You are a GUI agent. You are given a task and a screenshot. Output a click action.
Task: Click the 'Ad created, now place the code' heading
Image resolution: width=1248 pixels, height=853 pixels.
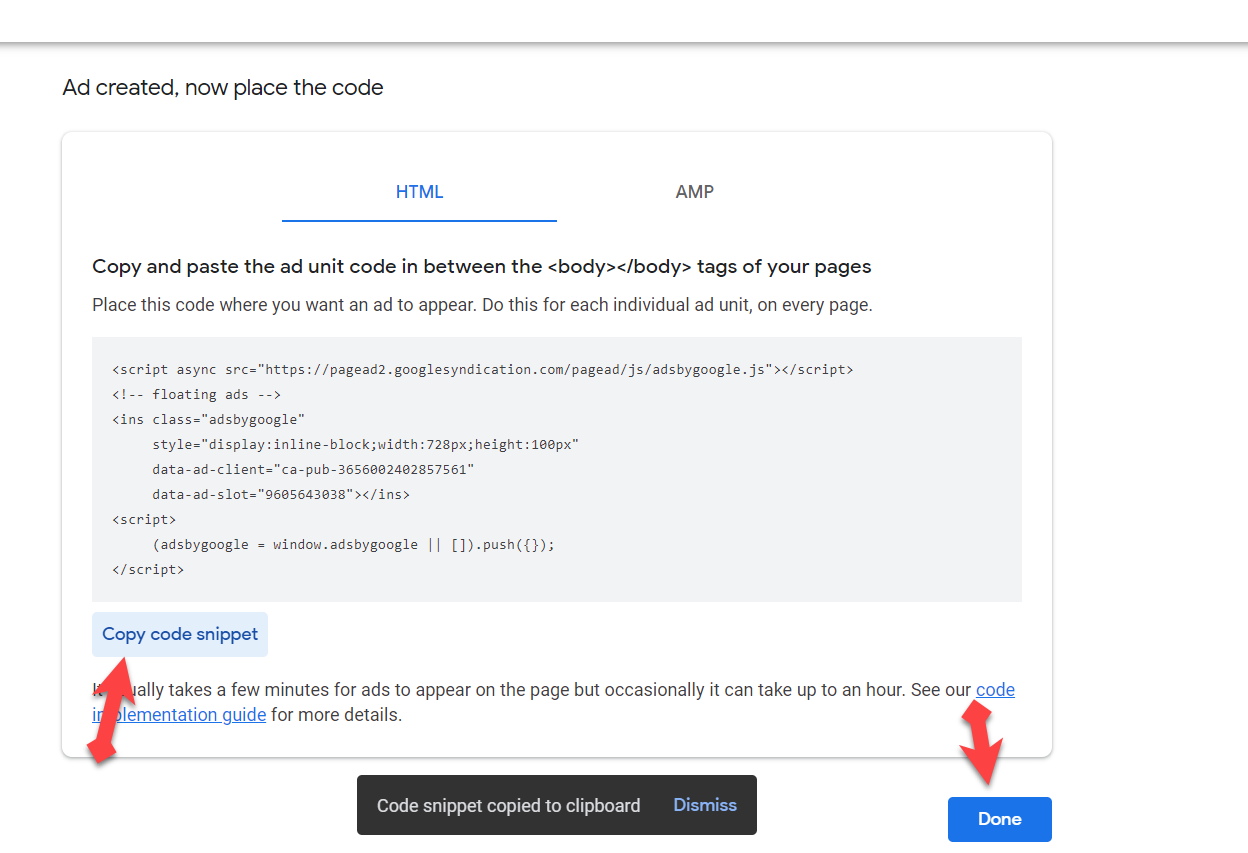click(223, 88)
